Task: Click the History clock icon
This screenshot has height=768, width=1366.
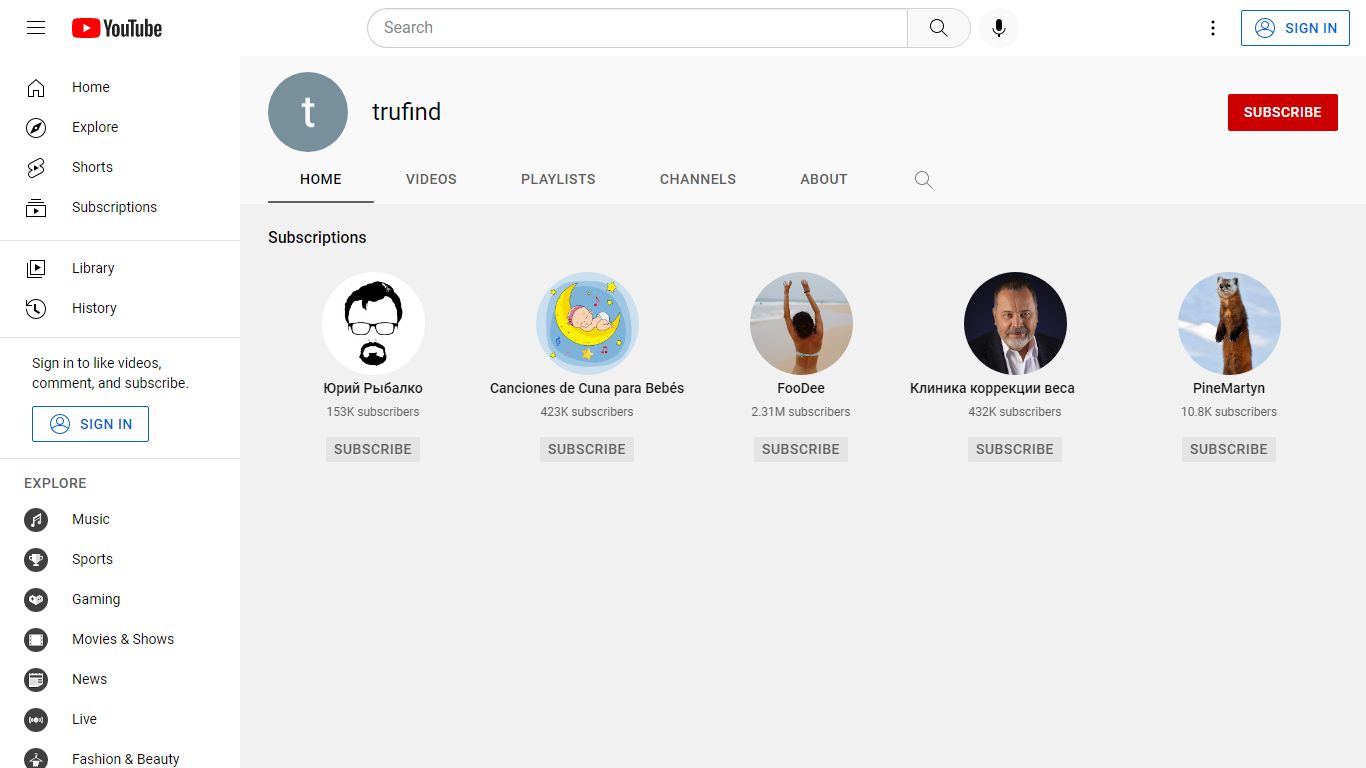Action: point(36,308)
